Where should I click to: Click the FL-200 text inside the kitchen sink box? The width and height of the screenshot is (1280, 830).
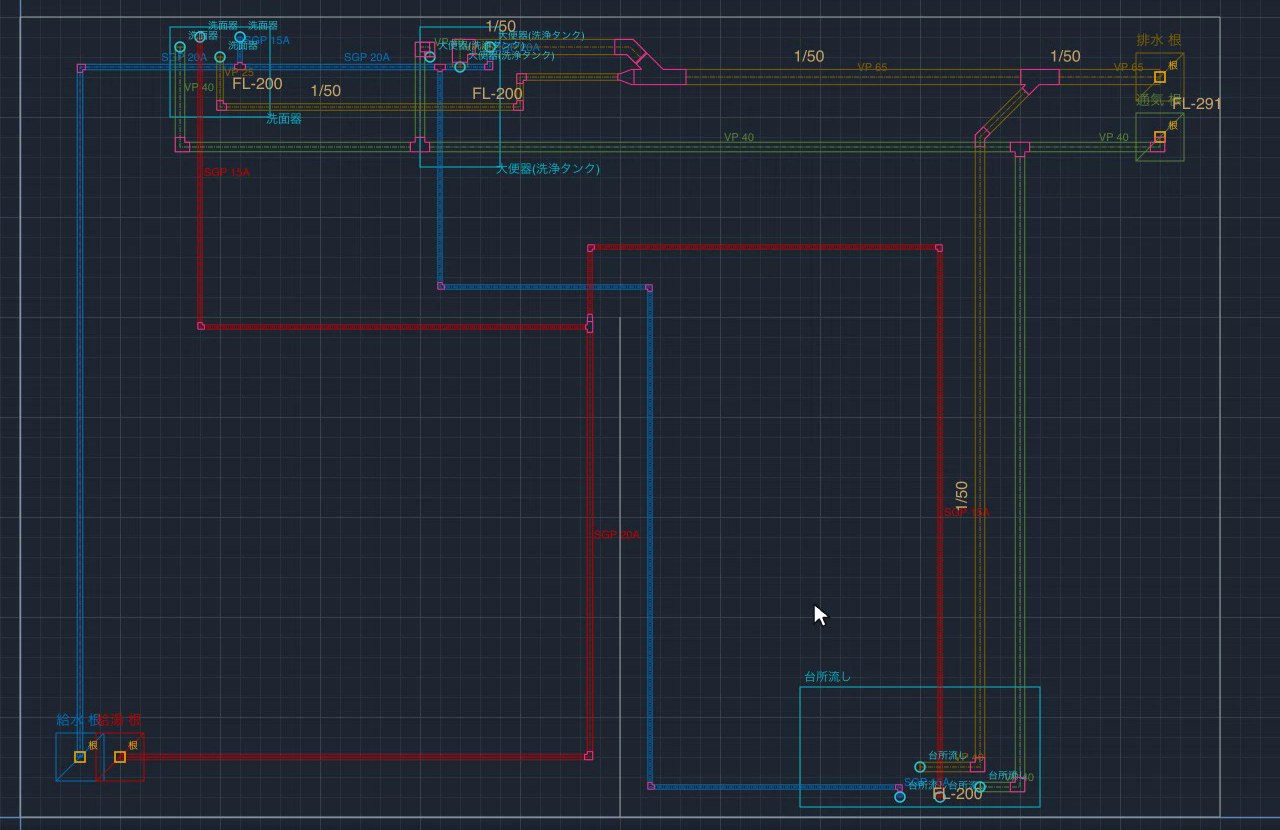(x=958, y=794)
